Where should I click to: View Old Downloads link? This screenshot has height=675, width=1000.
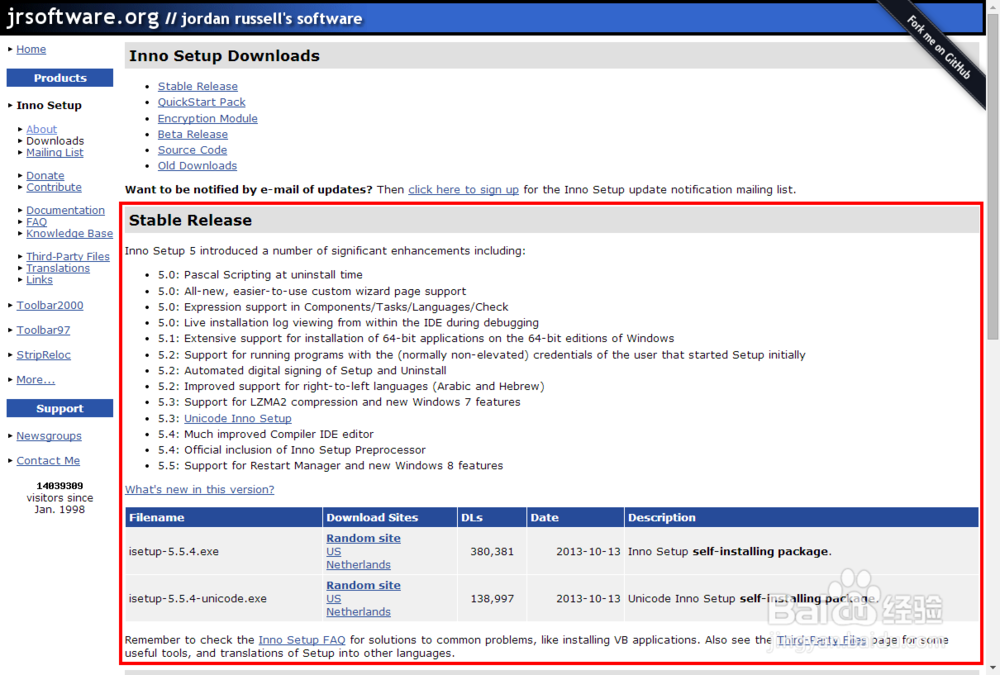click(x=198, y=166)
